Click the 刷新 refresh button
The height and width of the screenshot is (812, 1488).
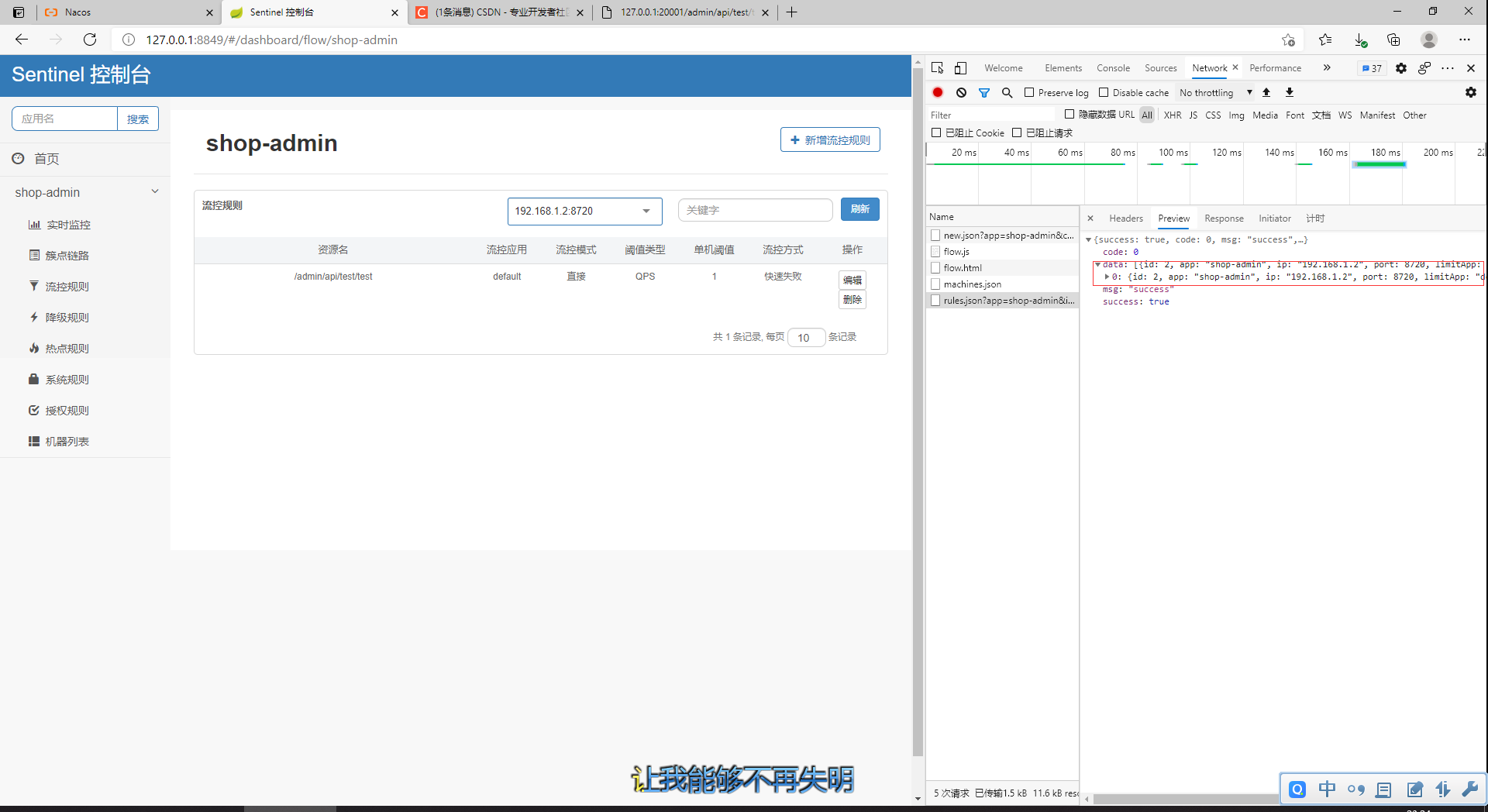tap(859, 209)
